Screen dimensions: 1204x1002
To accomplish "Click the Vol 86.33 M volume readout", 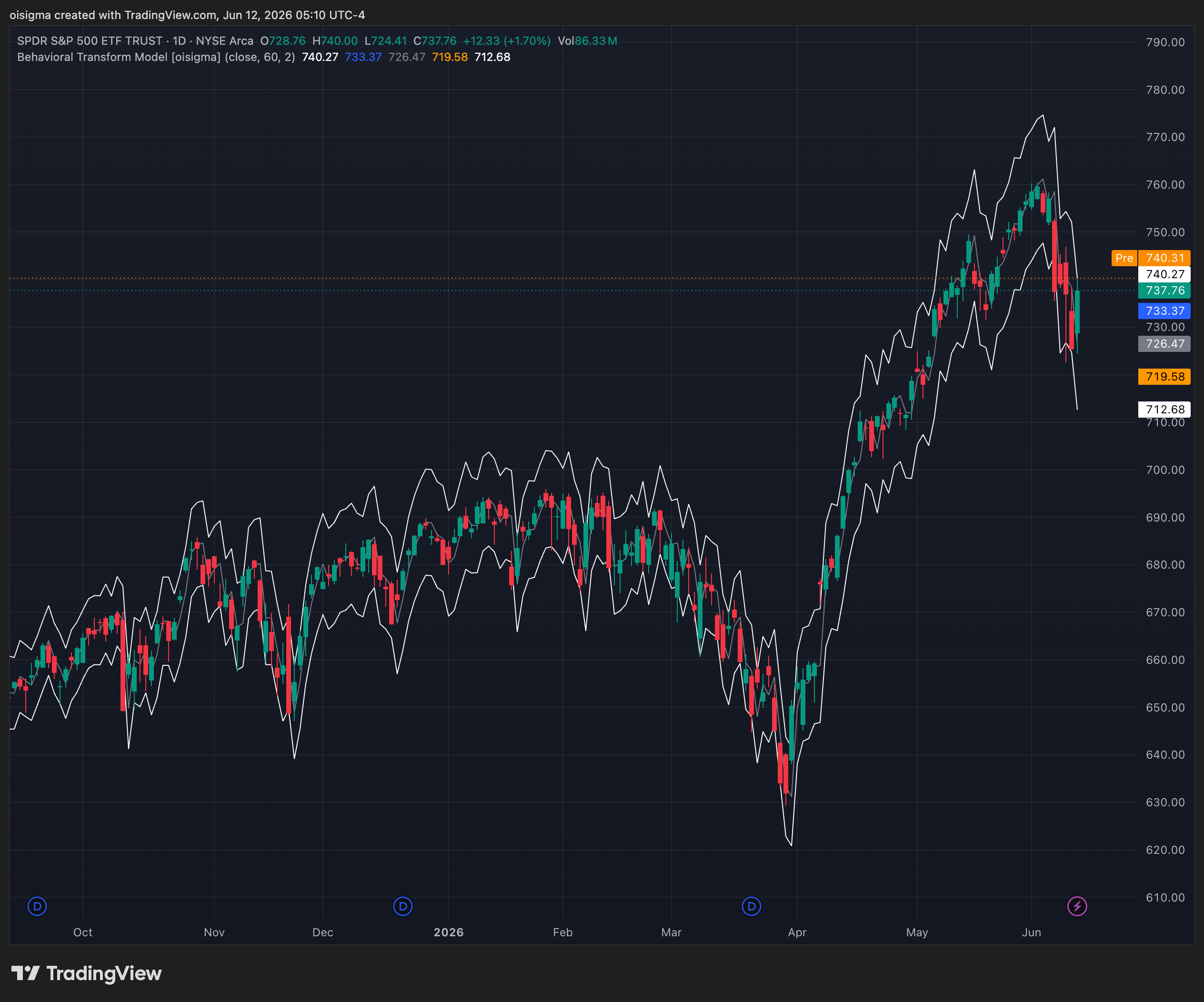I will pos(588,40).
